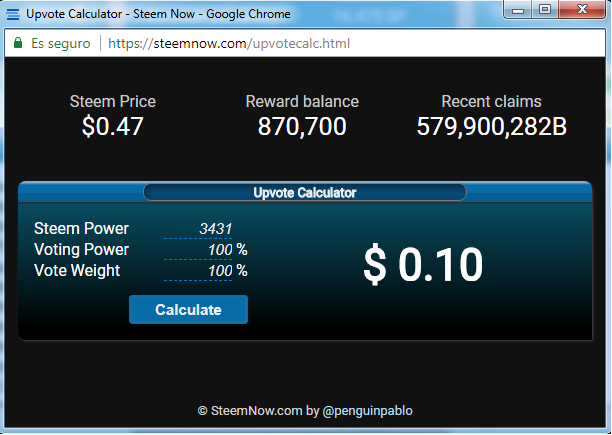
Task: Click the steemnow.com URL in address bar
Action: (x=229, y=43)
